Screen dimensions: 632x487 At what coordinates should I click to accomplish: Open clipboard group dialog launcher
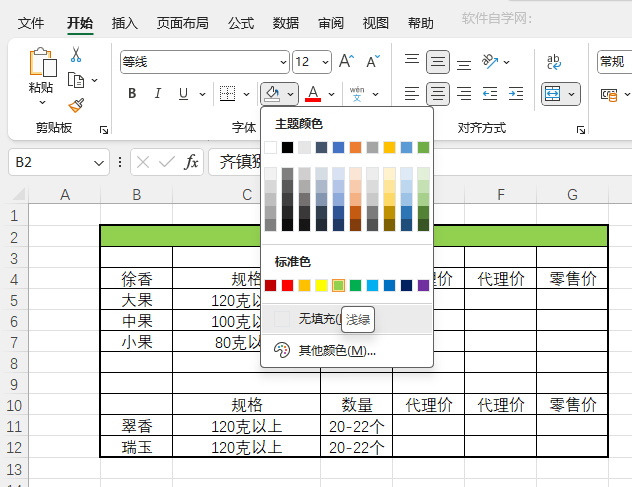(104, 130)
